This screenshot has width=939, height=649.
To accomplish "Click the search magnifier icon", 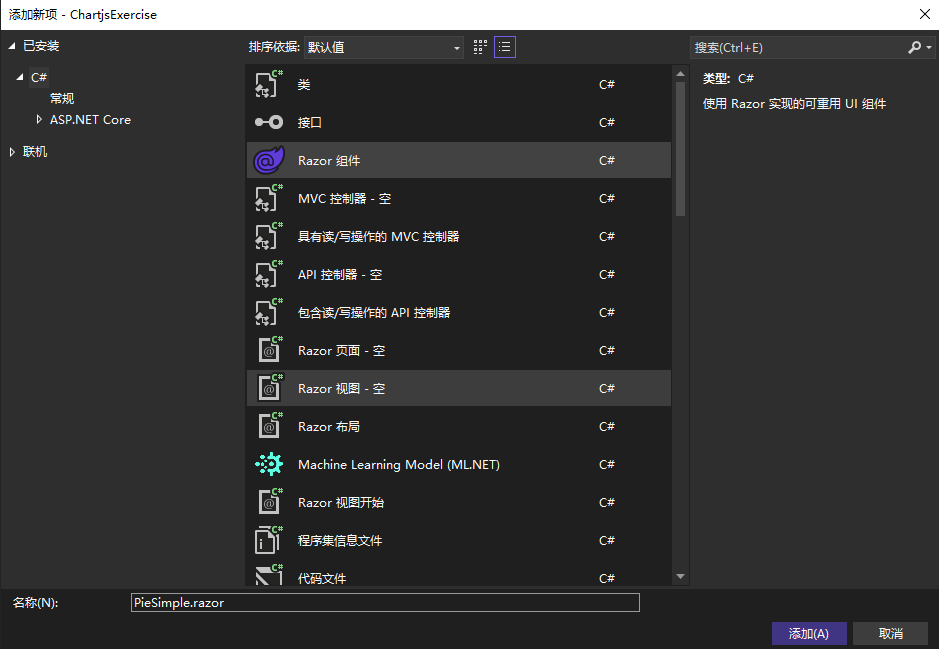I will (914, 47).
